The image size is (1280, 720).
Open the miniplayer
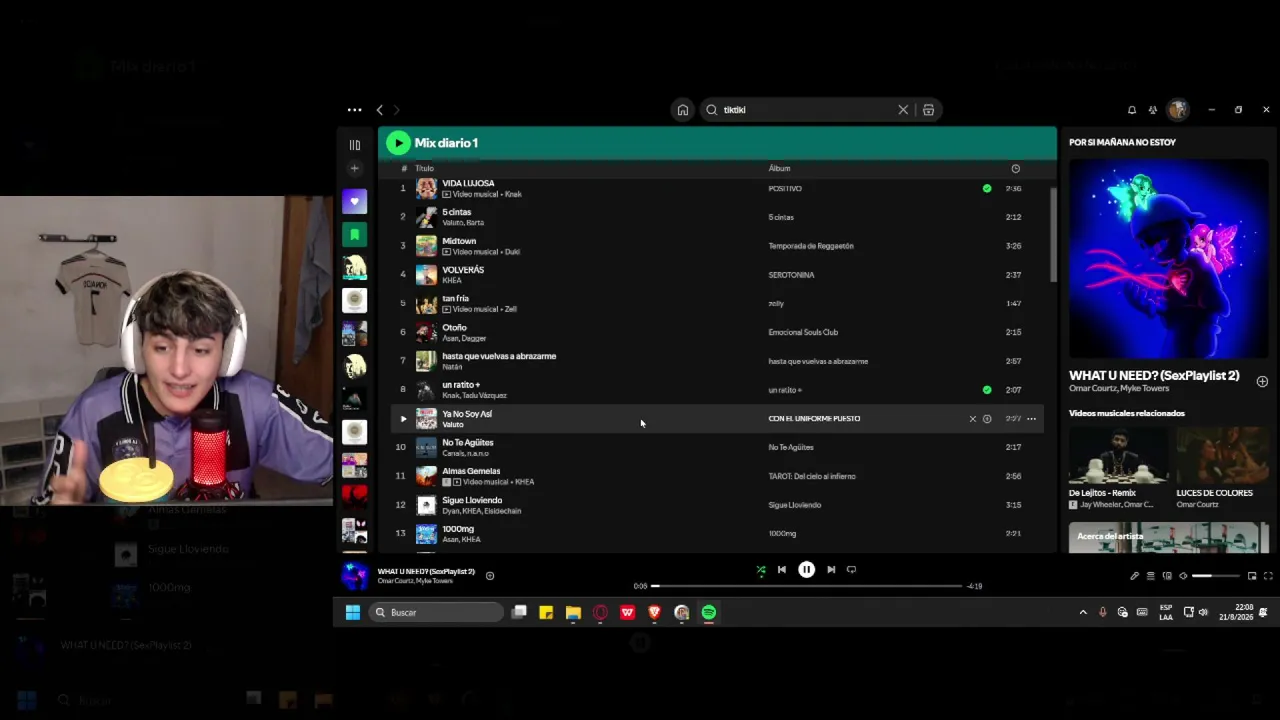click(1252, 576)
